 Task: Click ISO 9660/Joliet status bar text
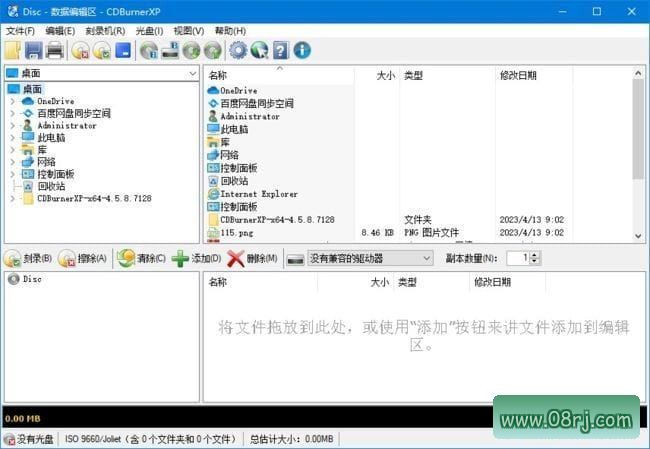(x=152, y=439)
